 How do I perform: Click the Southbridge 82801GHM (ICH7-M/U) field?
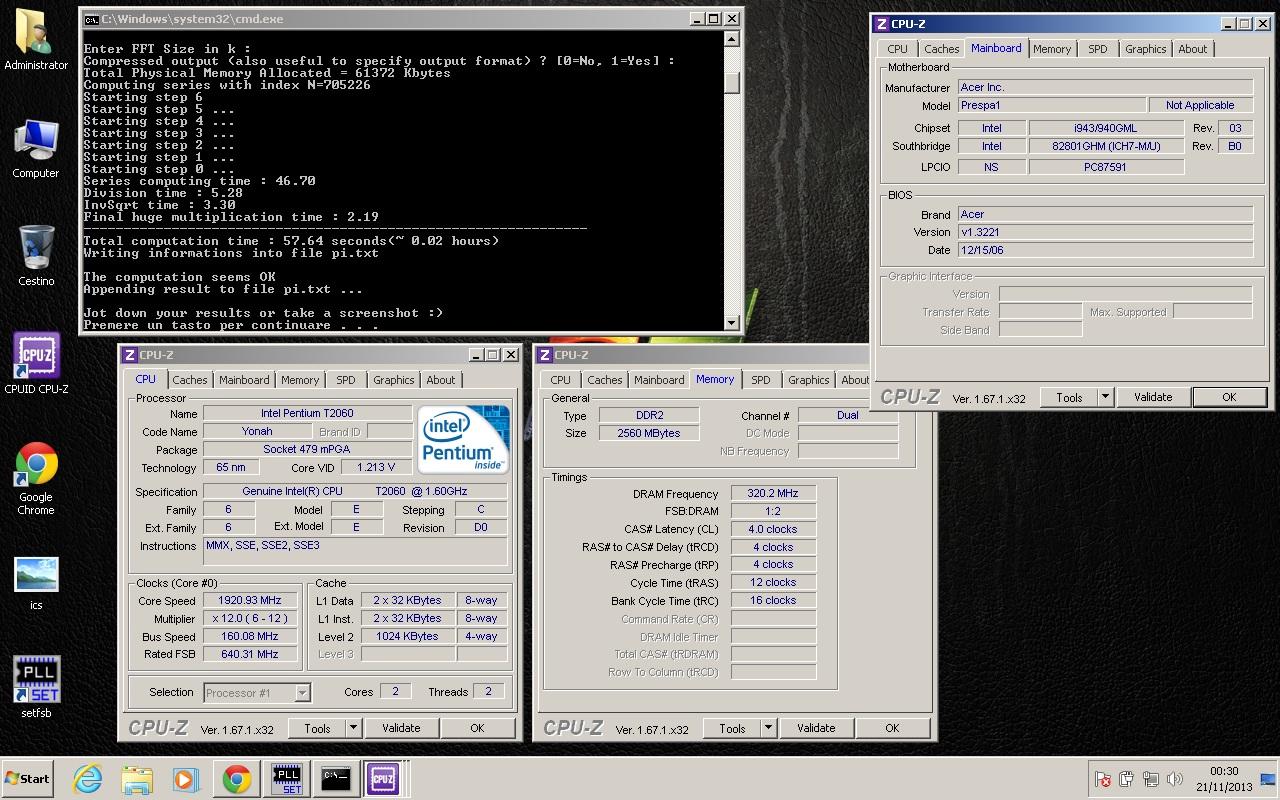point(1106,146)
